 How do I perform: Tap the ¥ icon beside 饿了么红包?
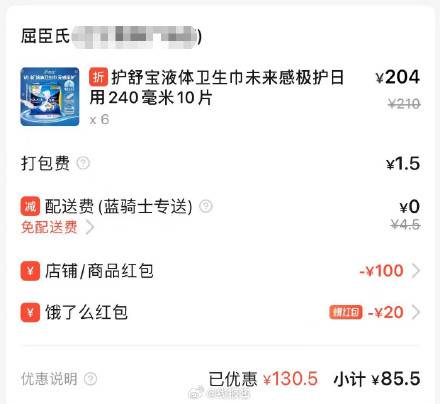(x=30, y=312)
